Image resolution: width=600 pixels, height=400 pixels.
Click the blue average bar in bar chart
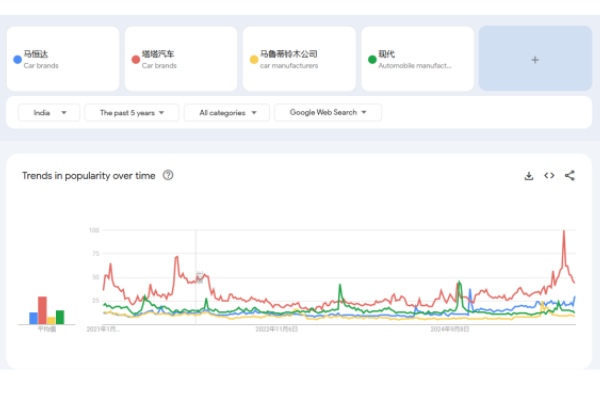(x=34, y=318)
